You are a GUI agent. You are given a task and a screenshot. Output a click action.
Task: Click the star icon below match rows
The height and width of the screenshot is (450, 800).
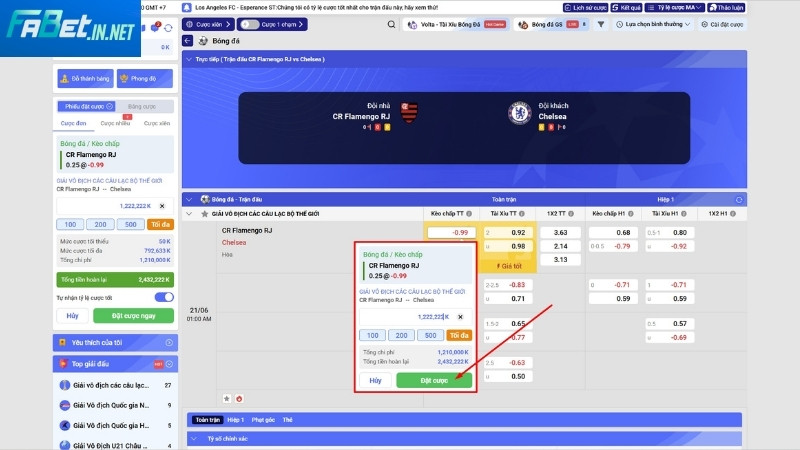tap(227, 398)
